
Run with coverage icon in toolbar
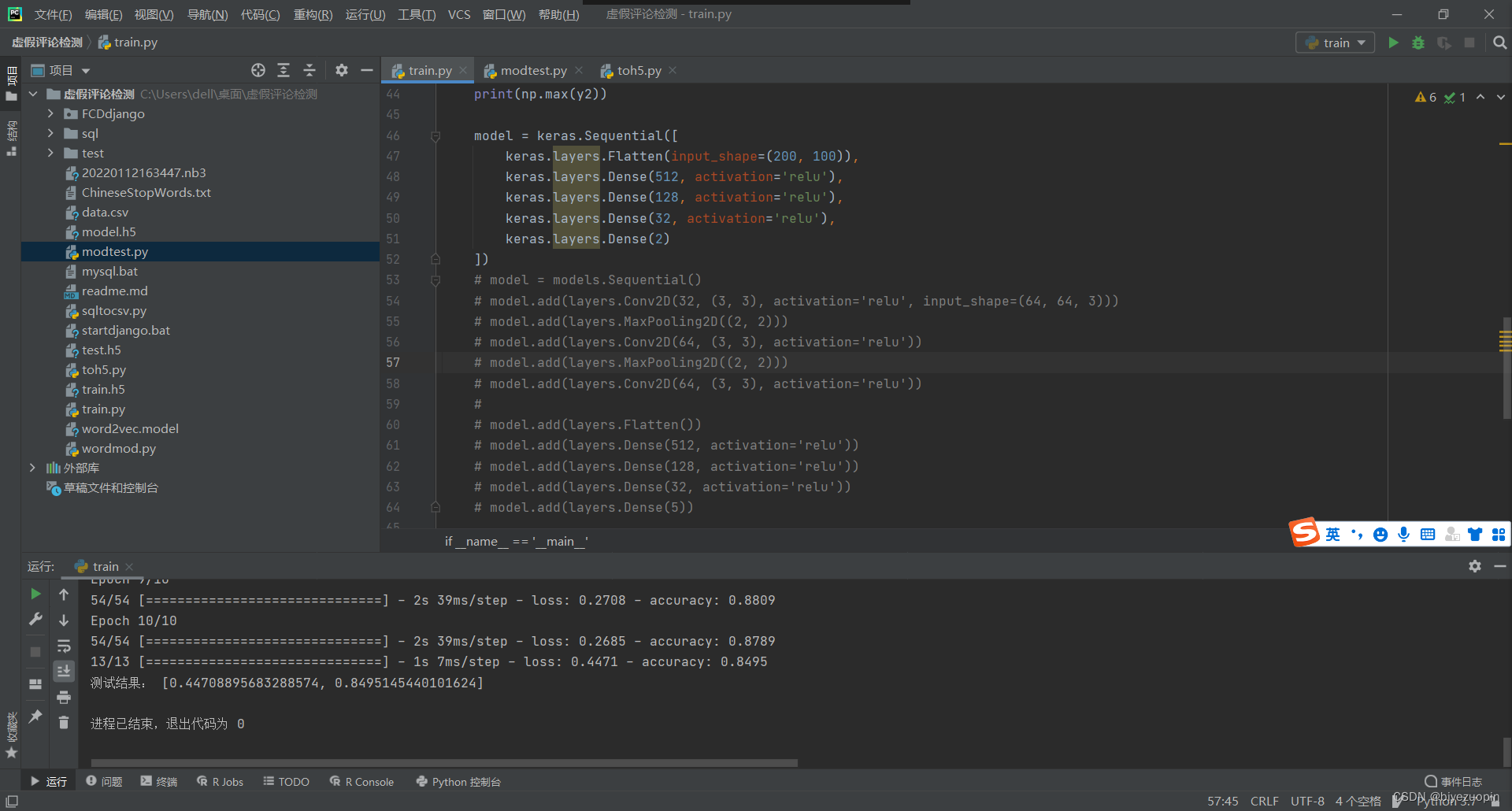tap(1444, 43)
